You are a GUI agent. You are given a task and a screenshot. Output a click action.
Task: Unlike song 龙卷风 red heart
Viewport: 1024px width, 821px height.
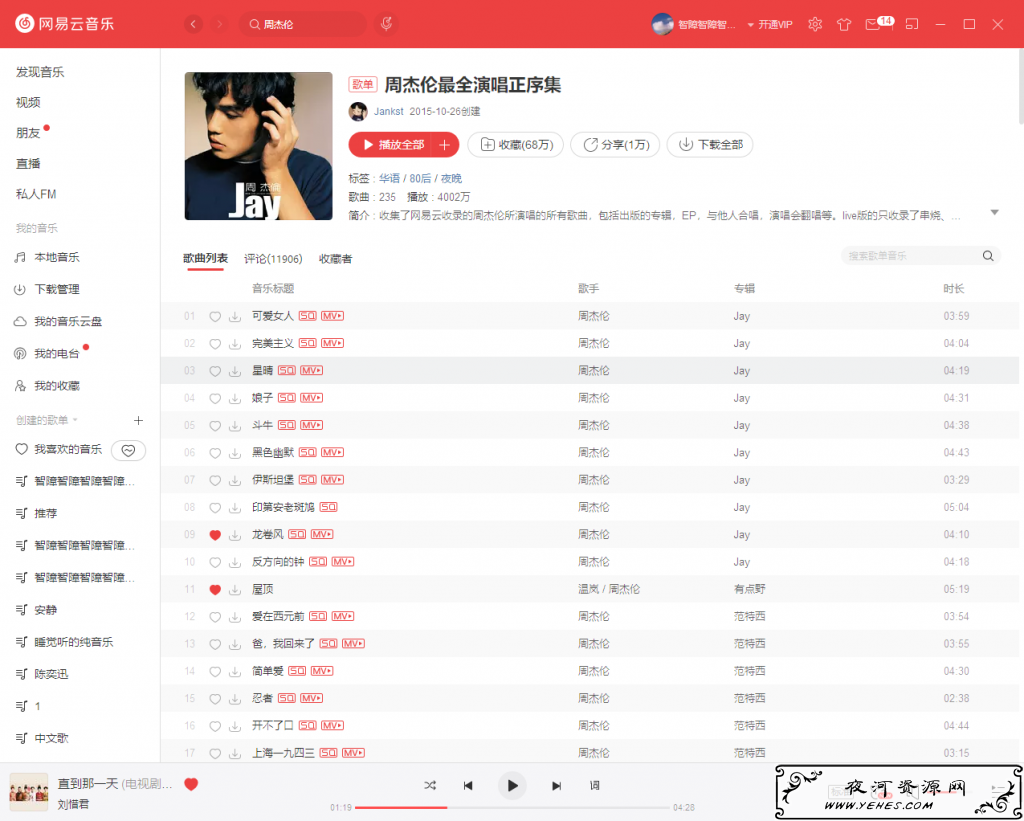point(215,535)
